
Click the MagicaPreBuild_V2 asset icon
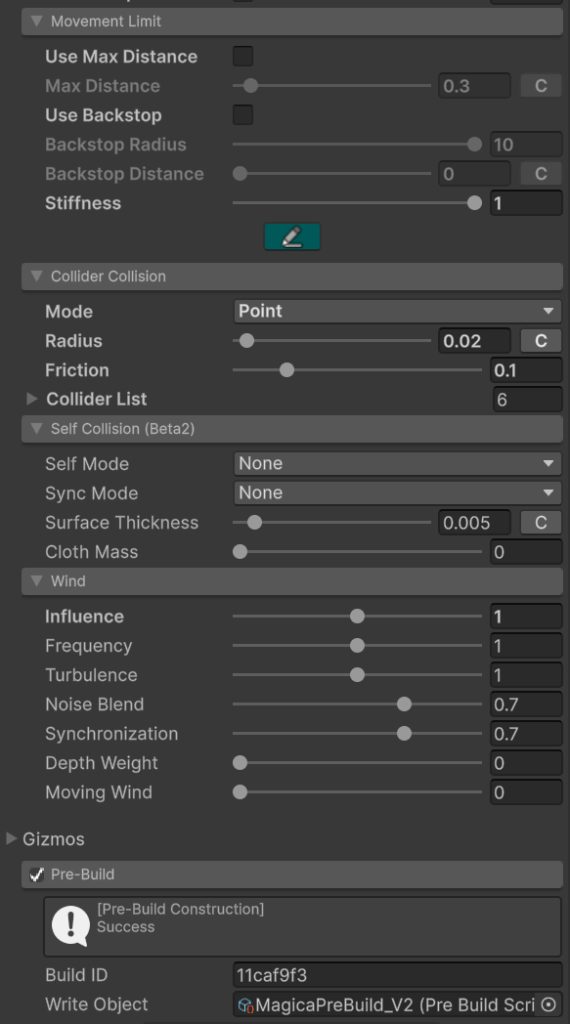tap(245, 1004)
